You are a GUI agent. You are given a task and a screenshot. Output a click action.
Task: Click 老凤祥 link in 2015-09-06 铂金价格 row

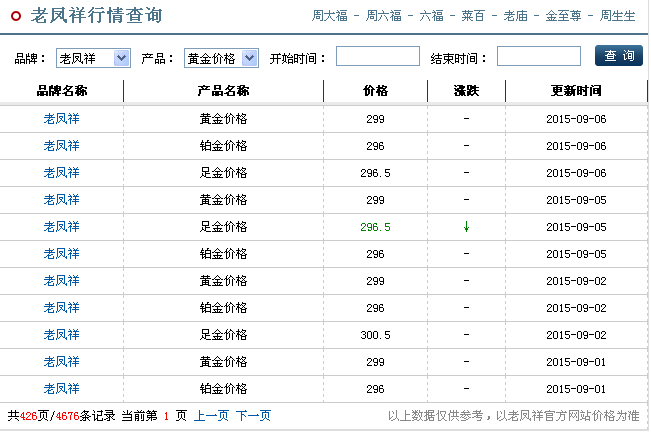tap(61, 146)
